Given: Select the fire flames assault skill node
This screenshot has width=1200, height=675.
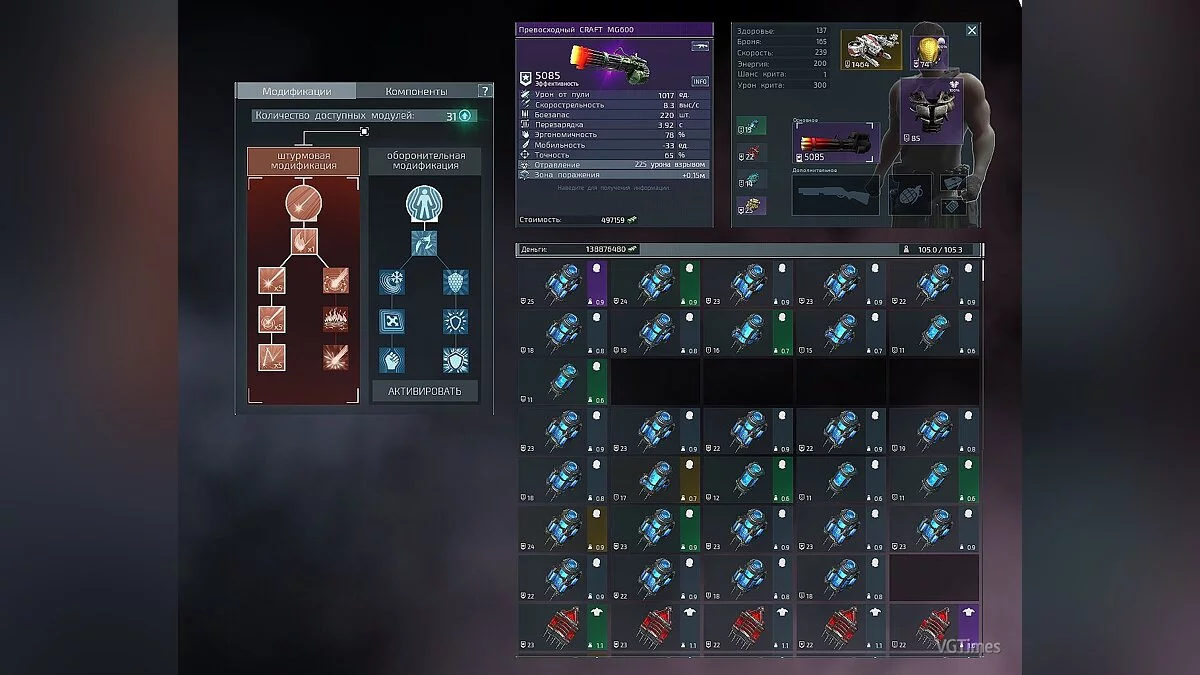Looking at the screenshot, I should [x=335, y=320].
